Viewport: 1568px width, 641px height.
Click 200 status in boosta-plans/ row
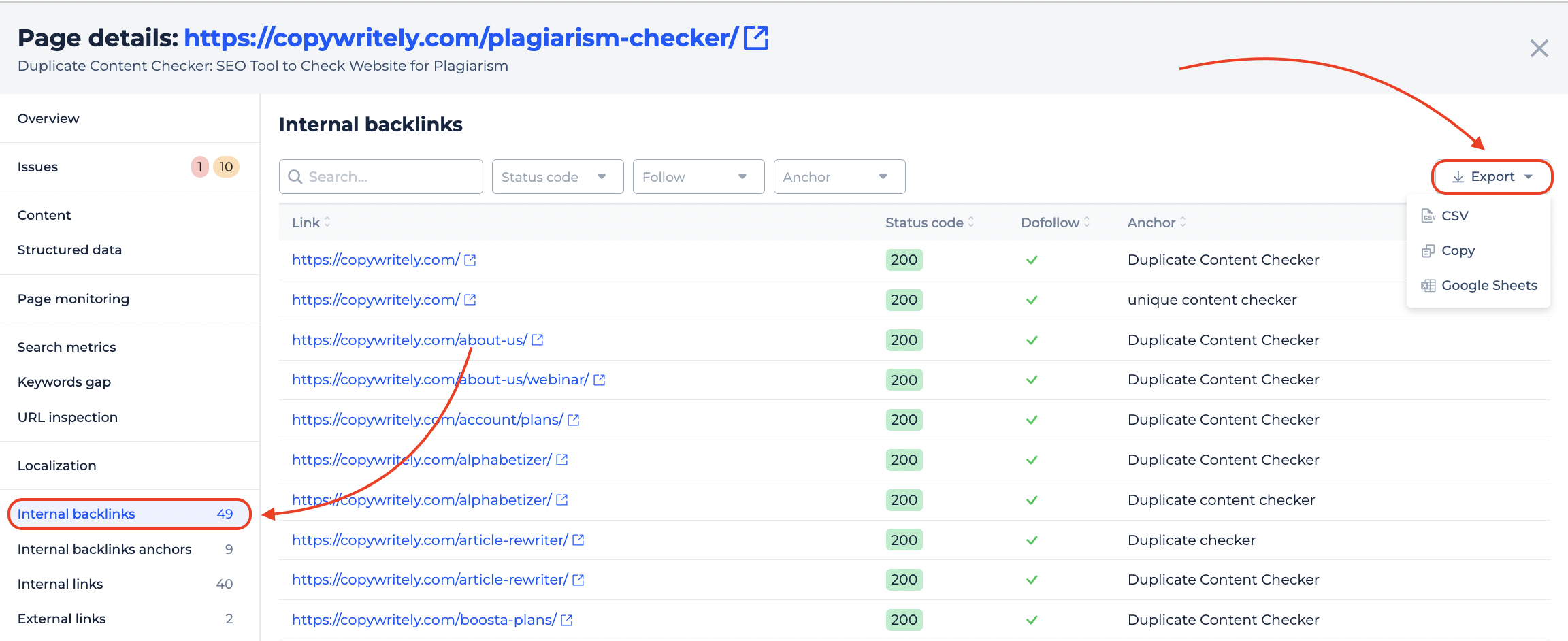(x=904, y=620)
